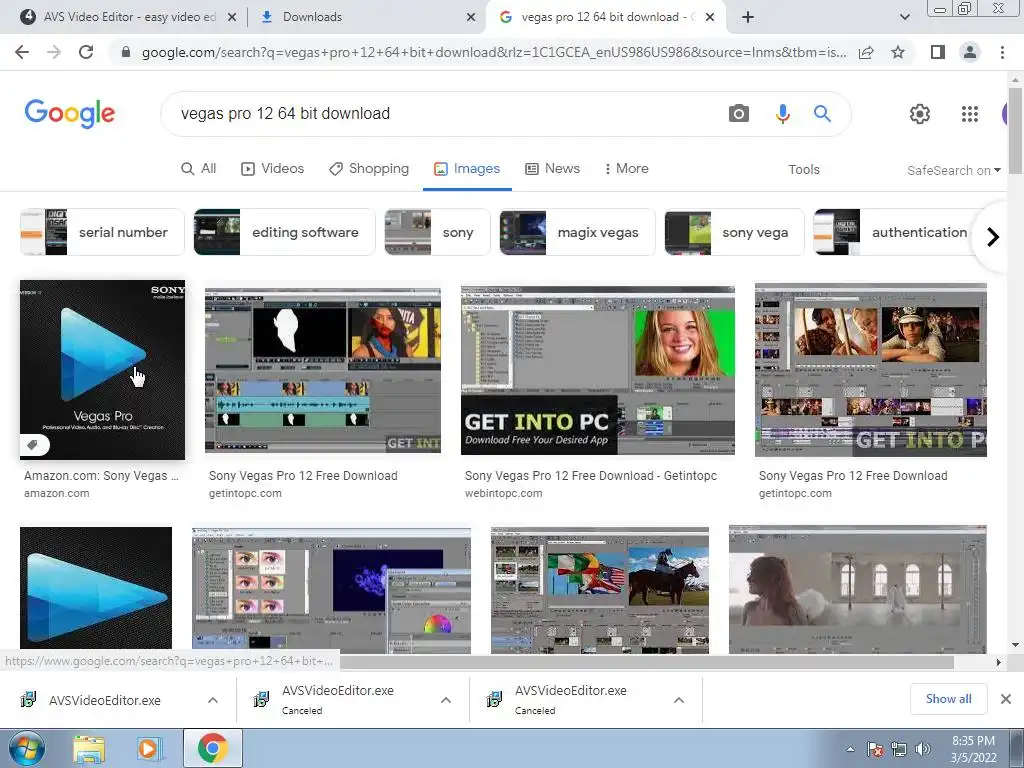Expand first AVSVideoEditor.exe download options
The image size is (1024, 768).
point(213,700)
